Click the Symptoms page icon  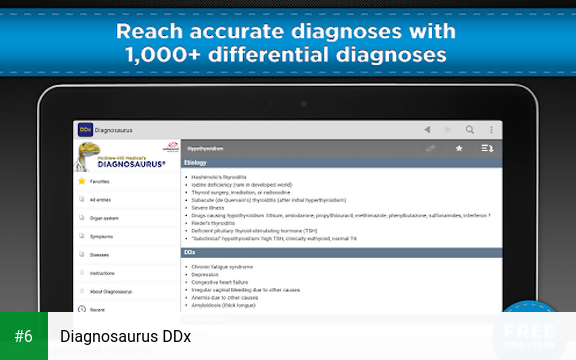[82, 236]
